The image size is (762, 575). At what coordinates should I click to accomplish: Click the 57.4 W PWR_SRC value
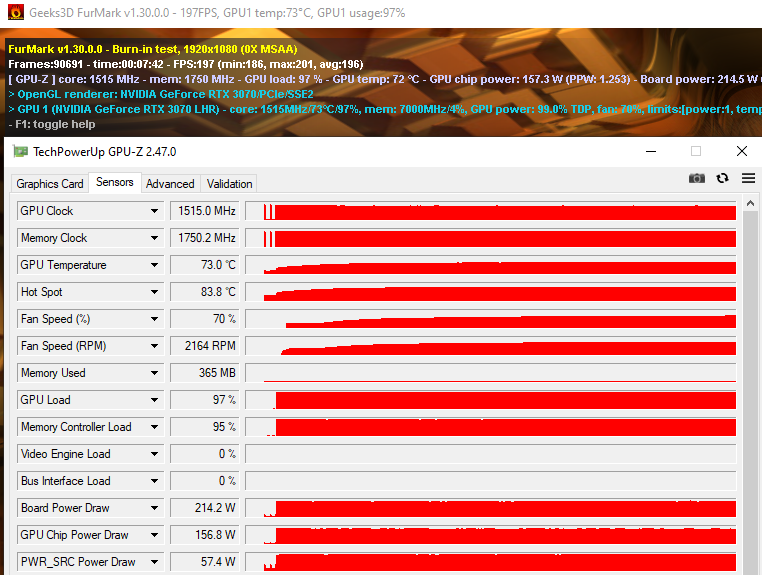pyautogui.click(x=205, y=562)
